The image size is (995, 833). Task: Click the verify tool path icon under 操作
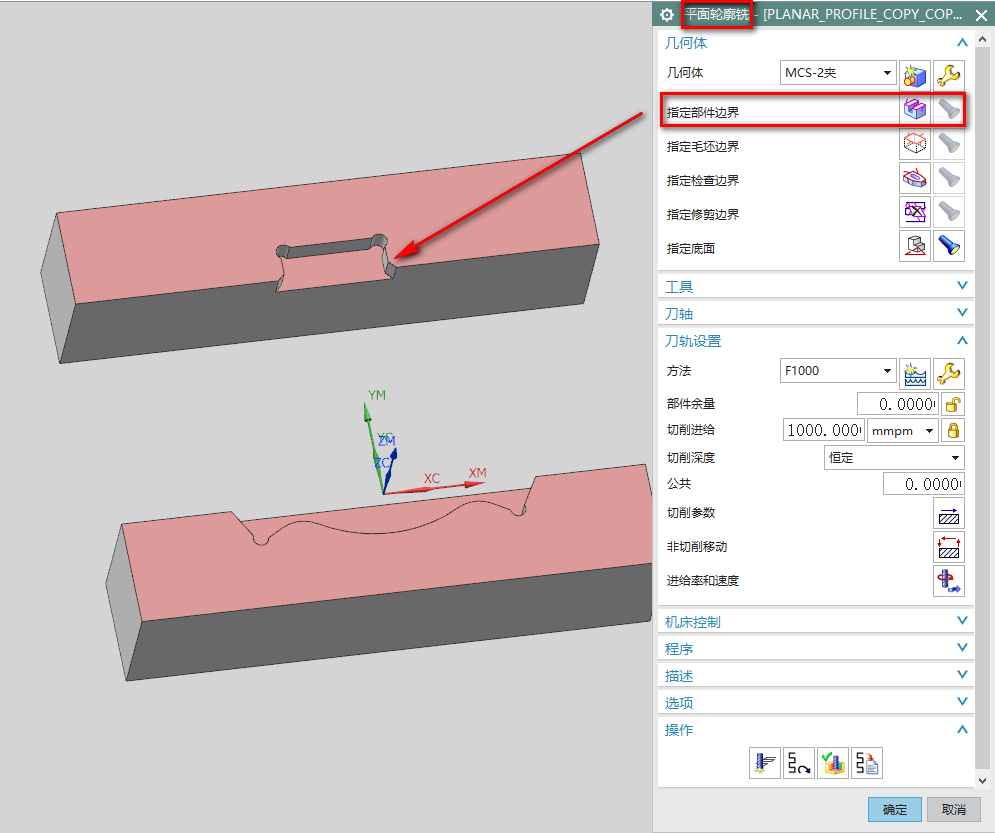pyautogui.click(x=833, y=763)
